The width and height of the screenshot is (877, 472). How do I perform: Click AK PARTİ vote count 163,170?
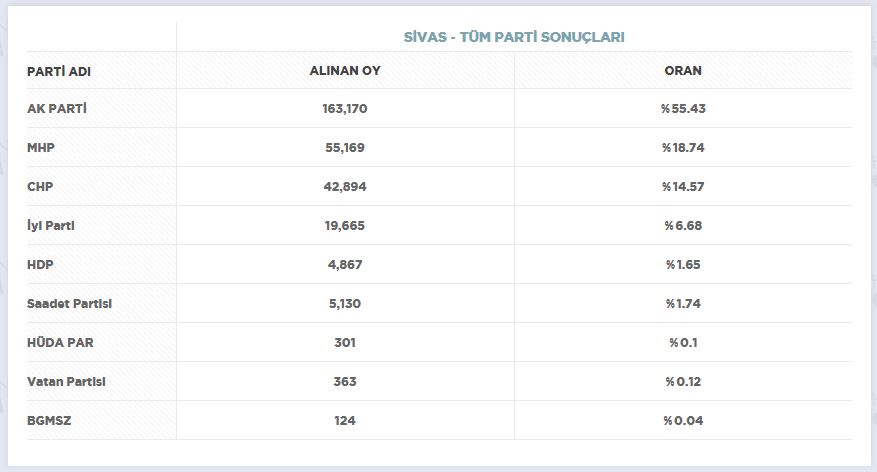(x=345, y=108)
